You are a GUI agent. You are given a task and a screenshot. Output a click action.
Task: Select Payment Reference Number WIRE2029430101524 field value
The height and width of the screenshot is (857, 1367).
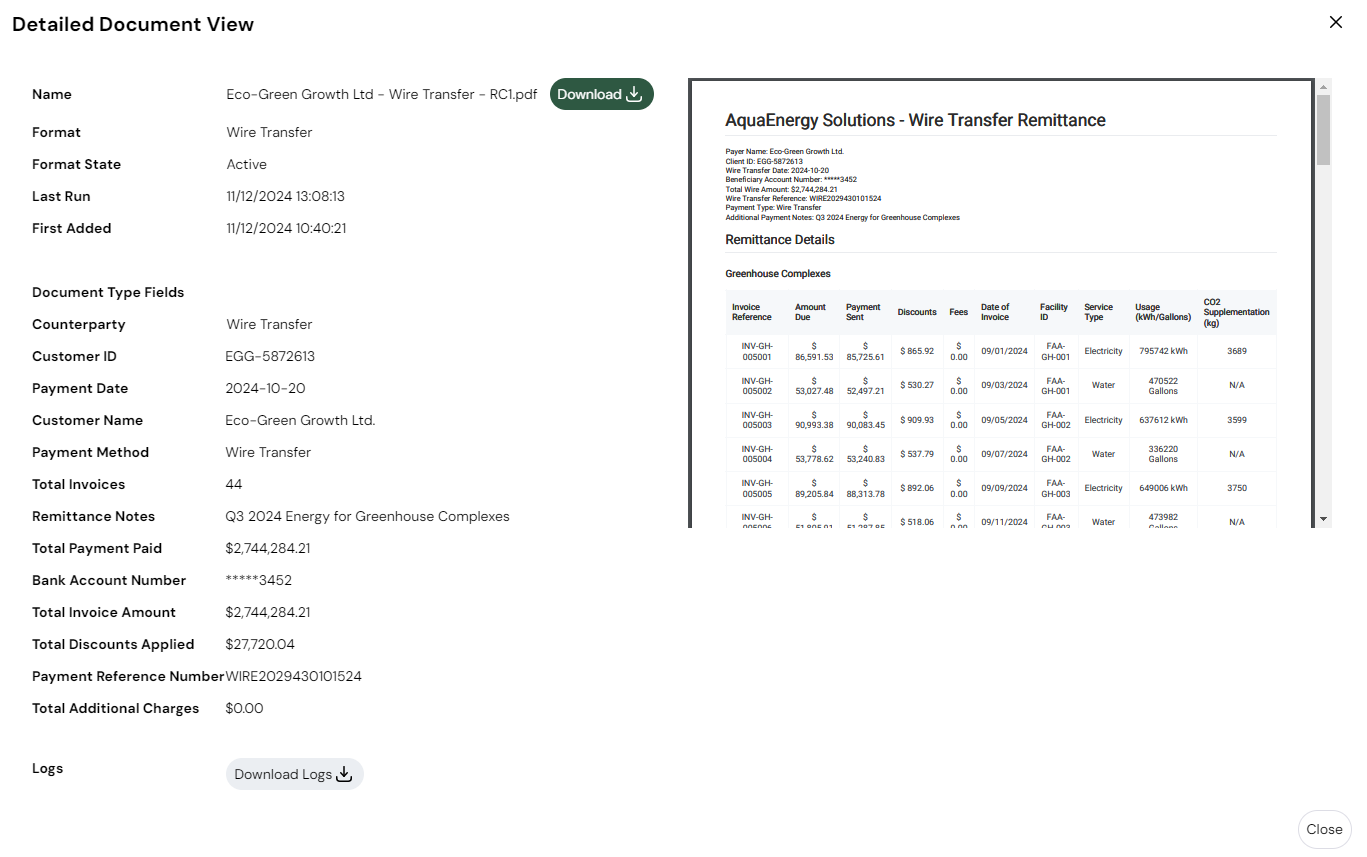(x=294, y=676)
